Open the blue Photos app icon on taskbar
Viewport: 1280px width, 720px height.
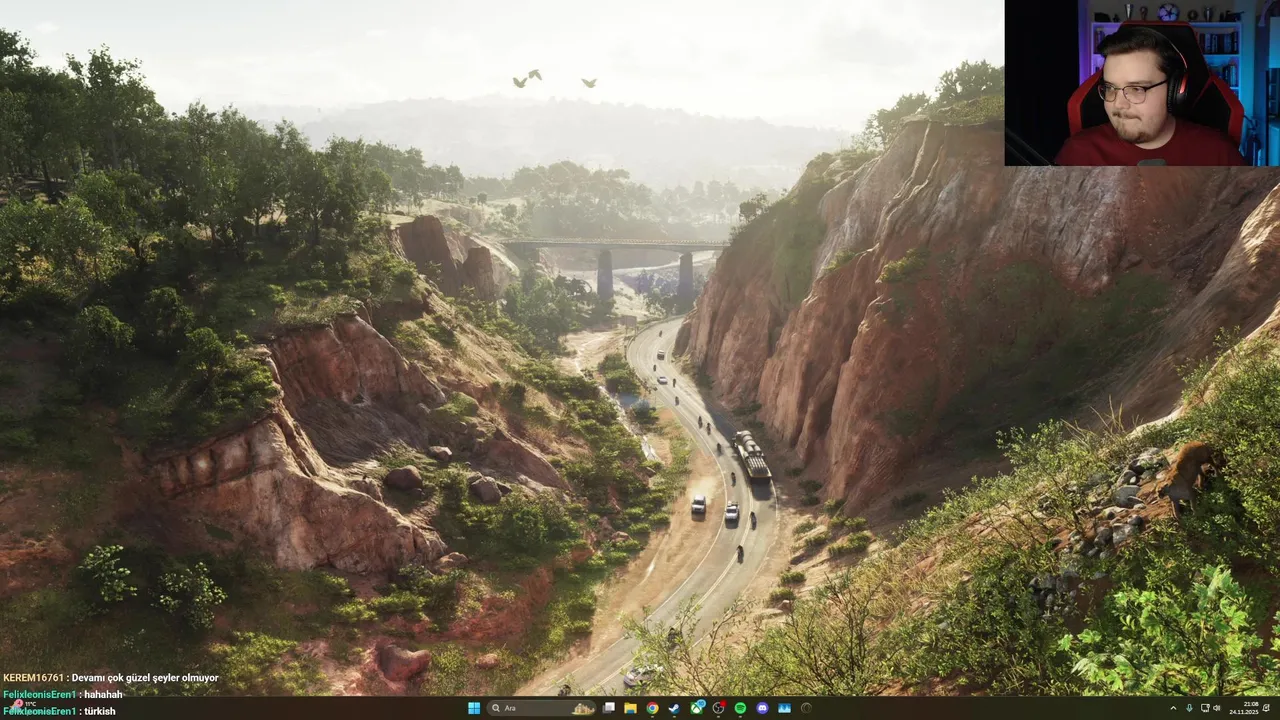[x=784, y=708]
